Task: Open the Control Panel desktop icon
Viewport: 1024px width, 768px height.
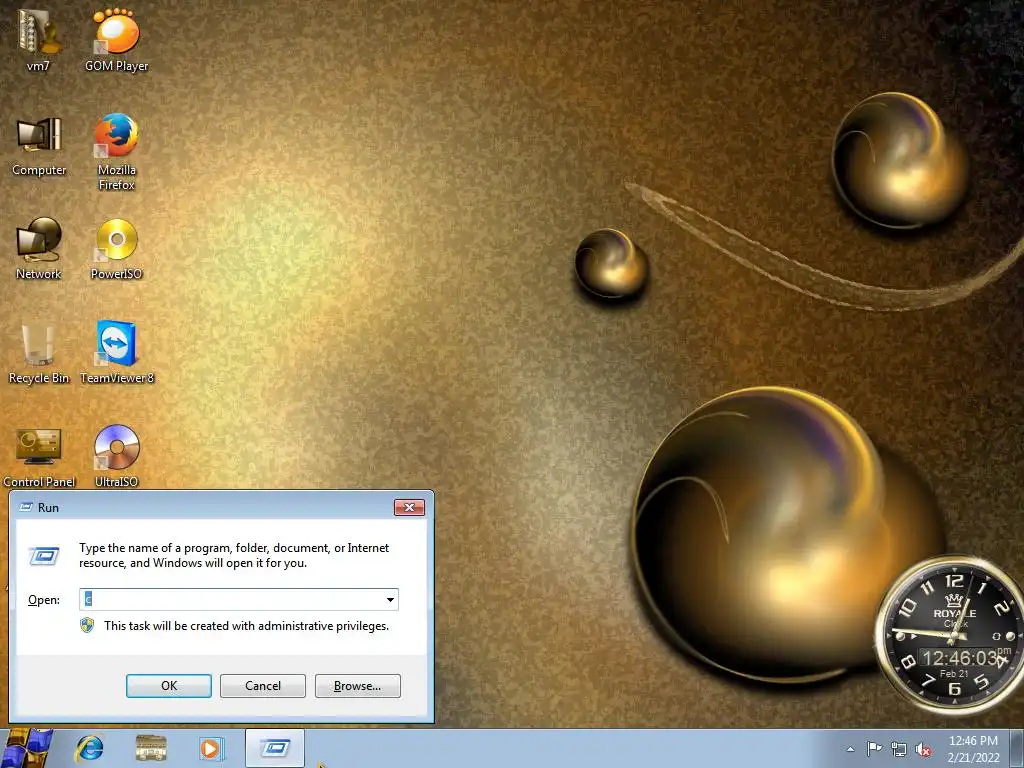Action: coord(39,457)
